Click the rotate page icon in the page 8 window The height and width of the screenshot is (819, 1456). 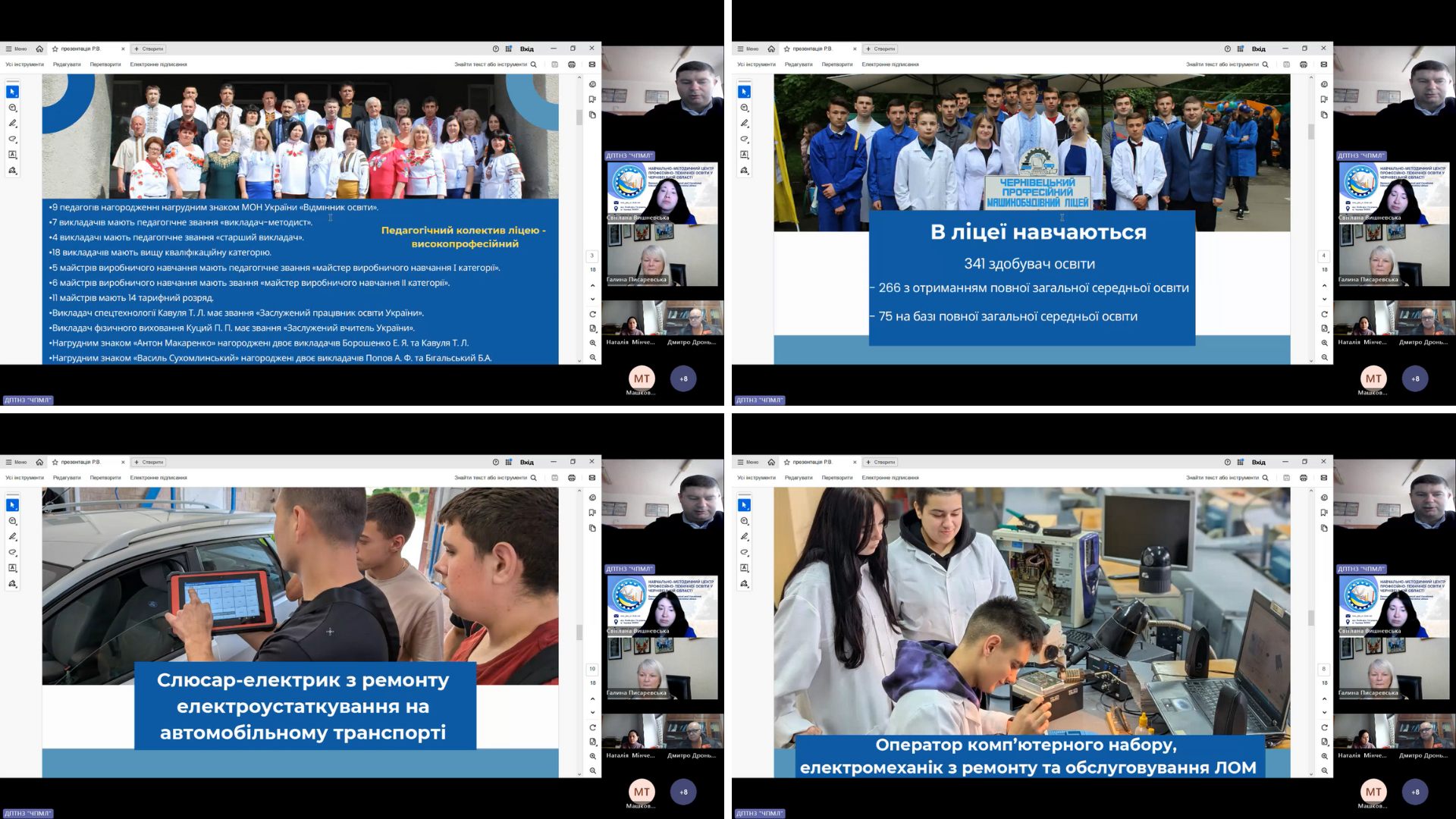coord(1324,727)
